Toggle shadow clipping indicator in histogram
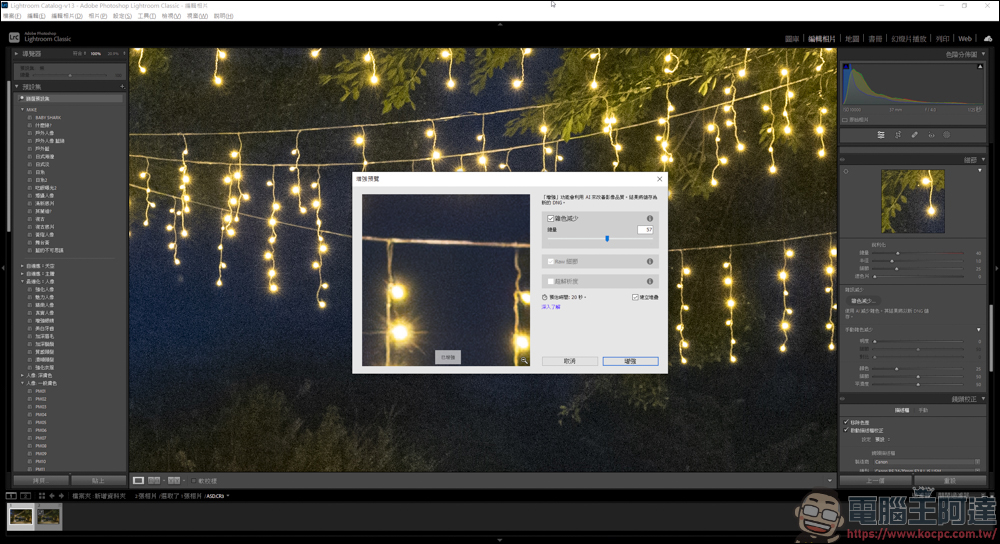 click(846, 66)
